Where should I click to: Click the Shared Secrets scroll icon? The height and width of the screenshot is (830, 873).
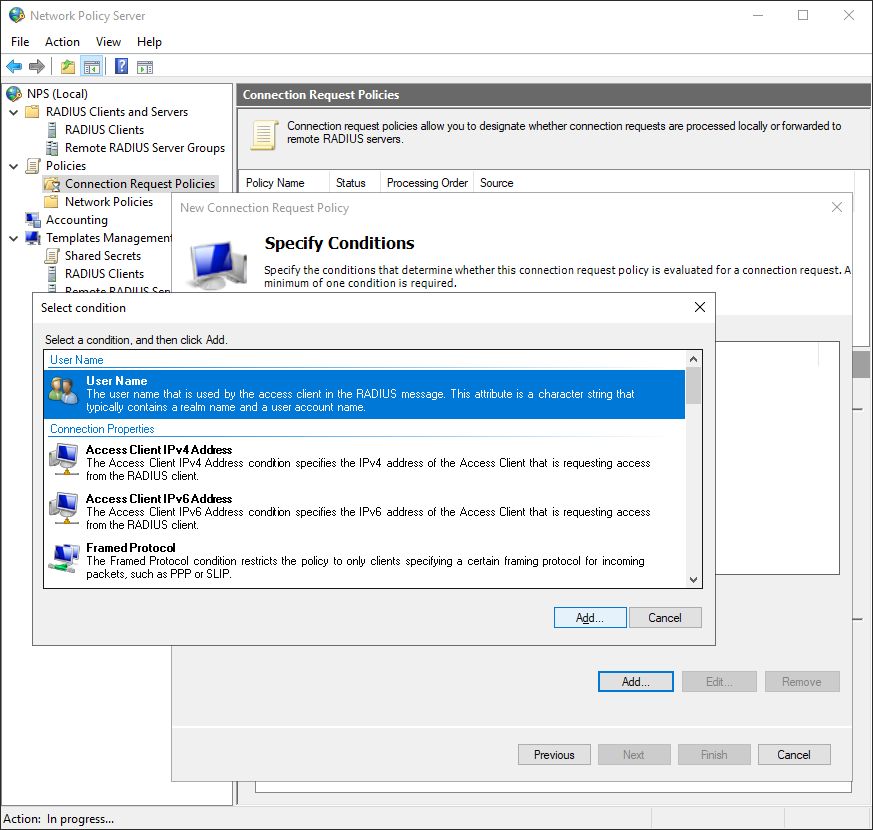[52, 256]
